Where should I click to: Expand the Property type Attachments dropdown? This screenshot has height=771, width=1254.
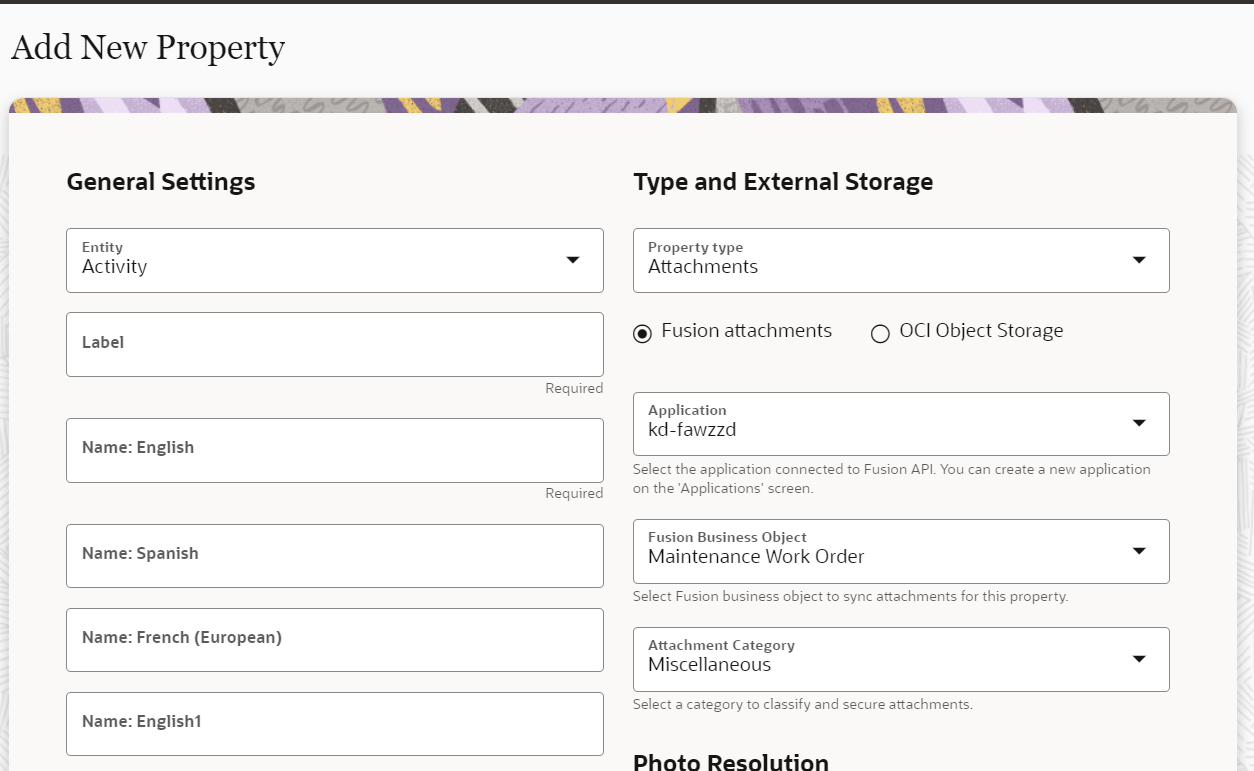(880, 261)
